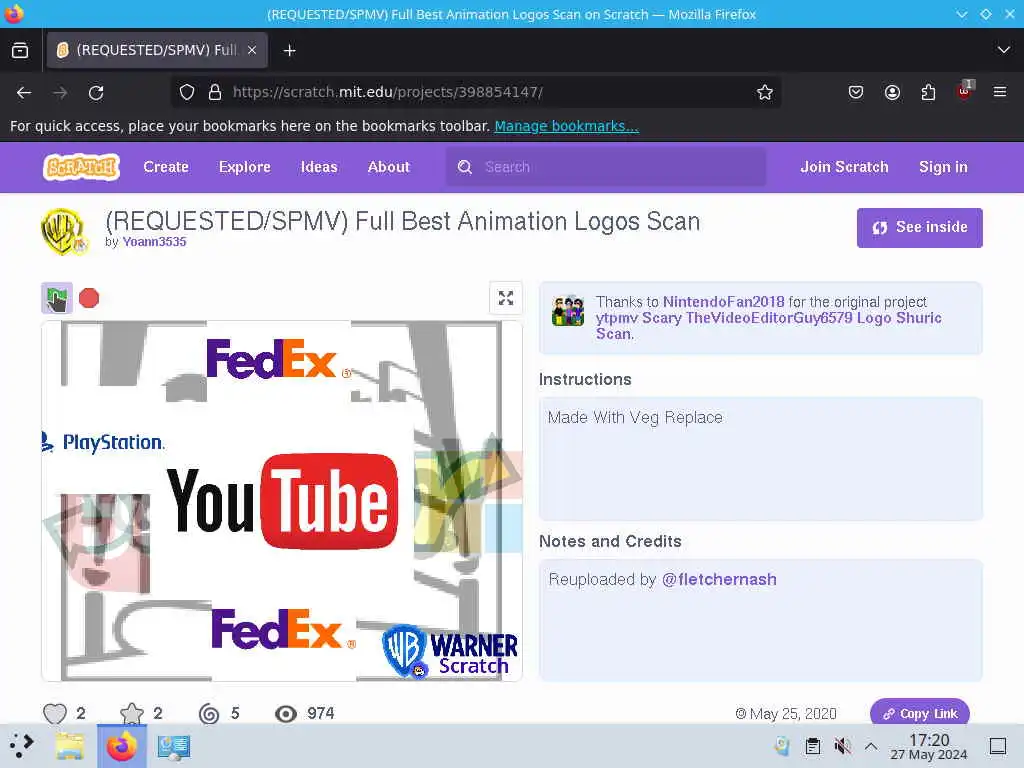Open @fletchernash profile link

pyautogui.click(x=719, y=579)
